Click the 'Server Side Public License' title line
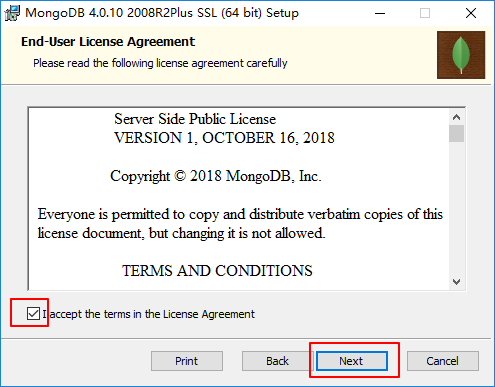 (x=195, y=119)
